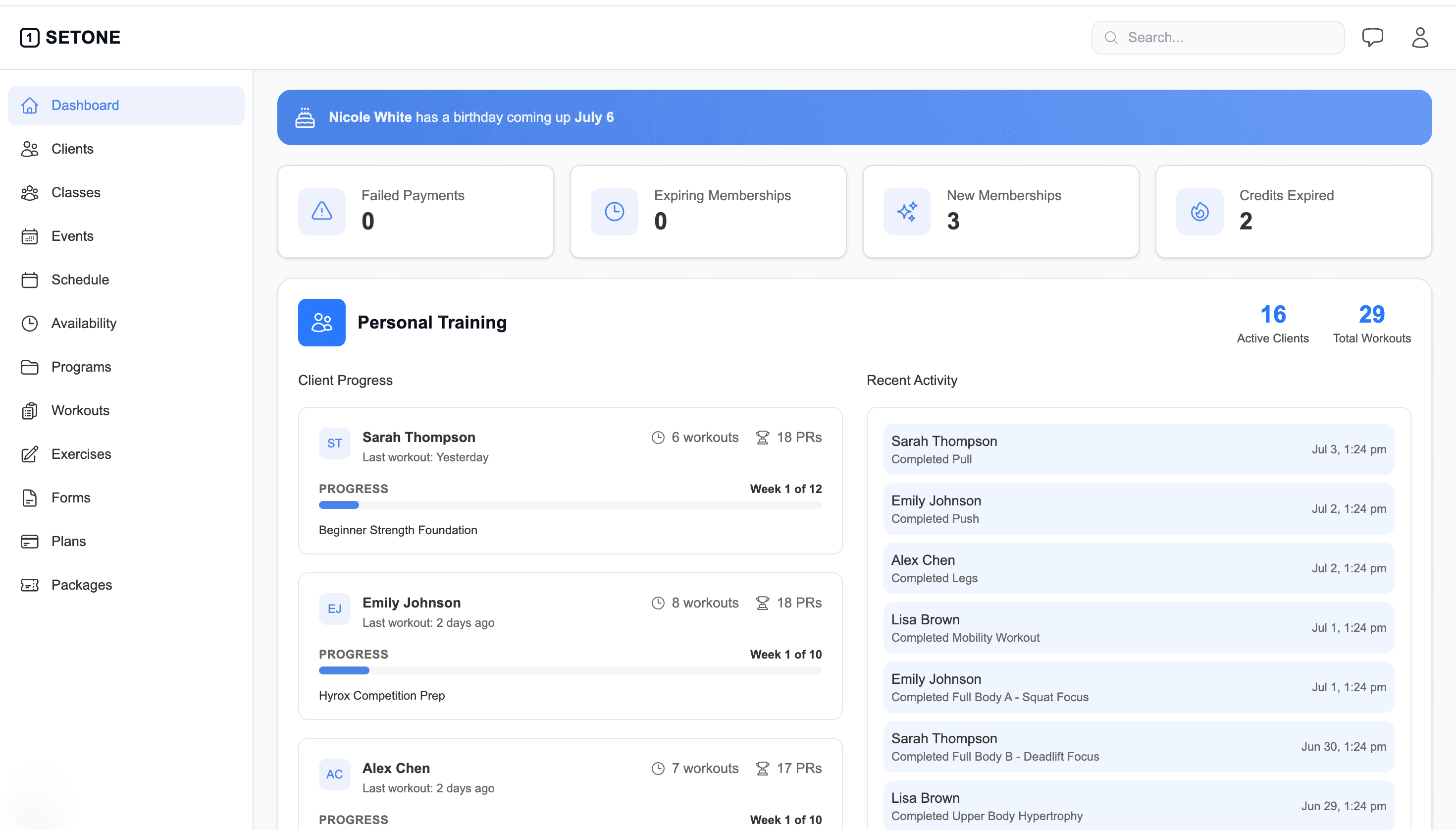The height and width of the screenshot is (830, 1456).
Task: Click the Personal Training blue people icon
Action: [322, 323]
